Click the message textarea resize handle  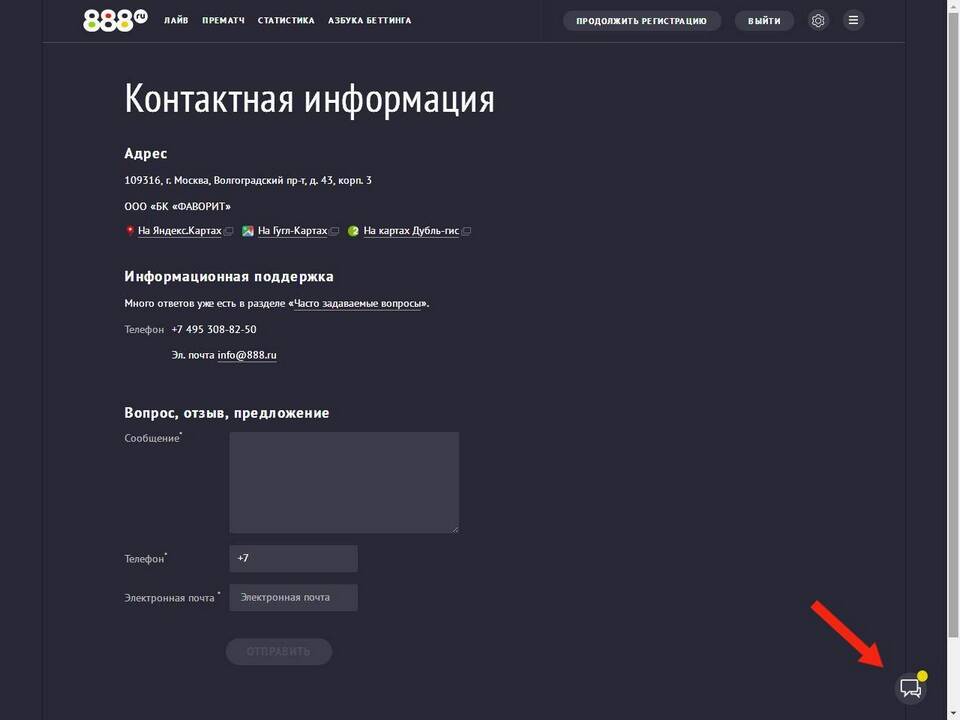click(x=455, y=529)
